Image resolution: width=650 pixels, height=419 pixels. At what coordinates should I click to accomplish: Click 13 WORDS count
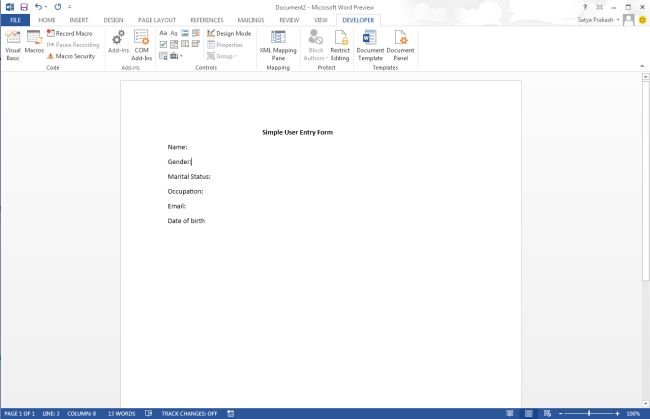pyautogui.click(x=121, y=414)
